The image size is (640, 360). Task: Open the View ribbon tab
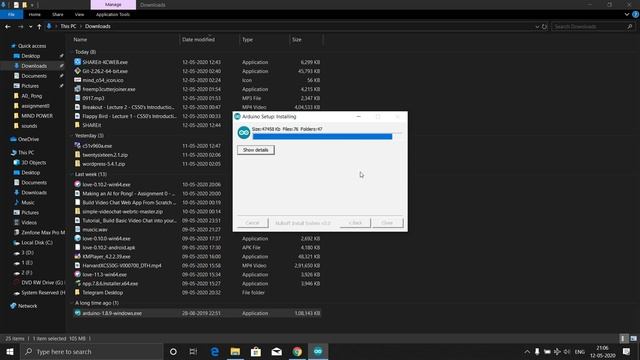click(x=79, y=14)
